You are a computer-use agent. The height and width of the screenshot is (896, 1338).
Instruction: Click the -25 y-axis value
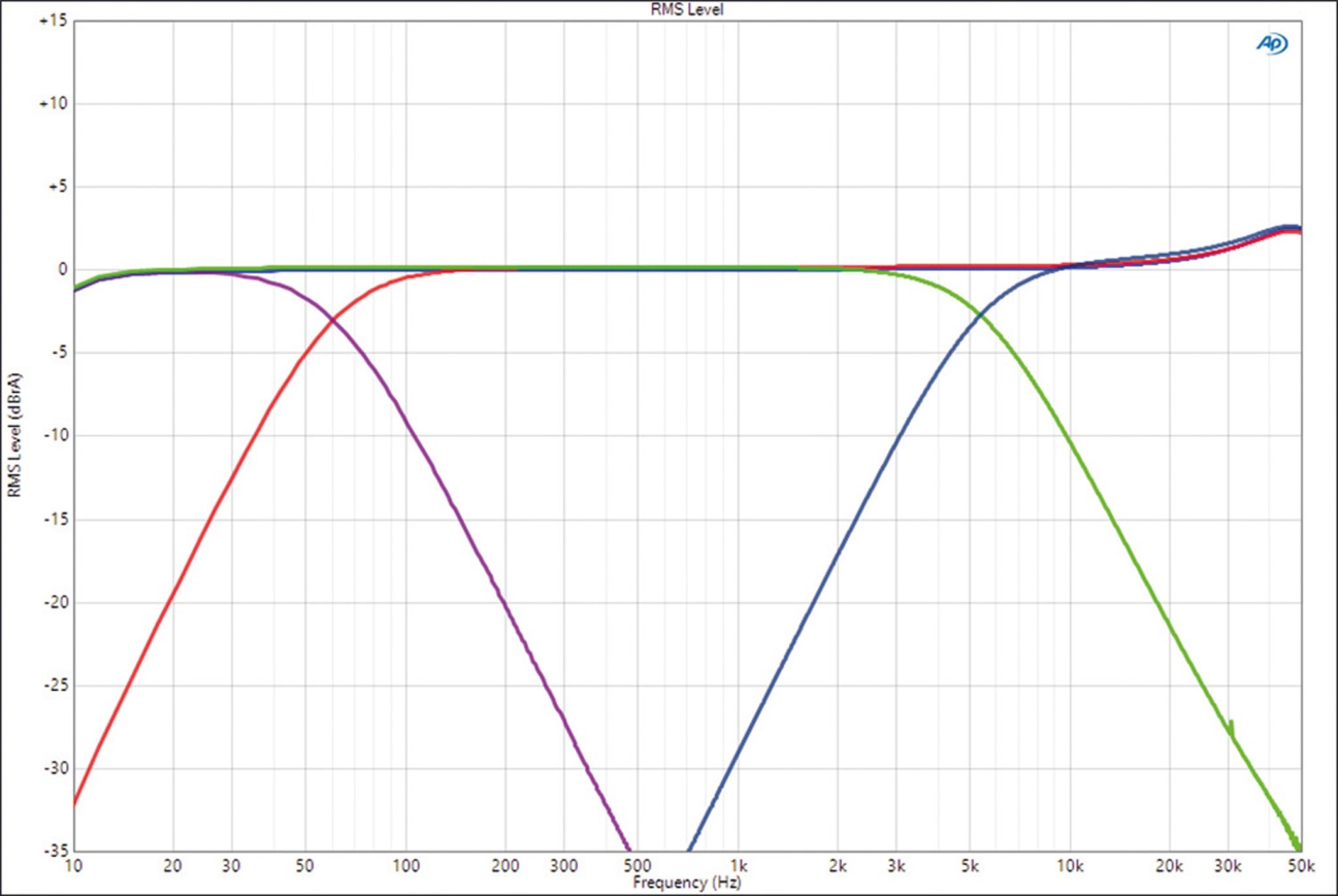click(x=55, y=685)
